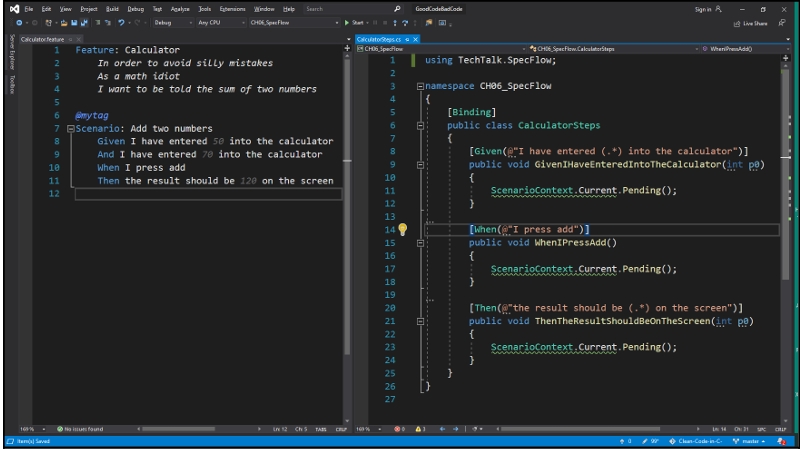The height and width of the screenshot is (450, 800).
Task: Click the red errors indicator in status bar
Action: coord(399,429)
